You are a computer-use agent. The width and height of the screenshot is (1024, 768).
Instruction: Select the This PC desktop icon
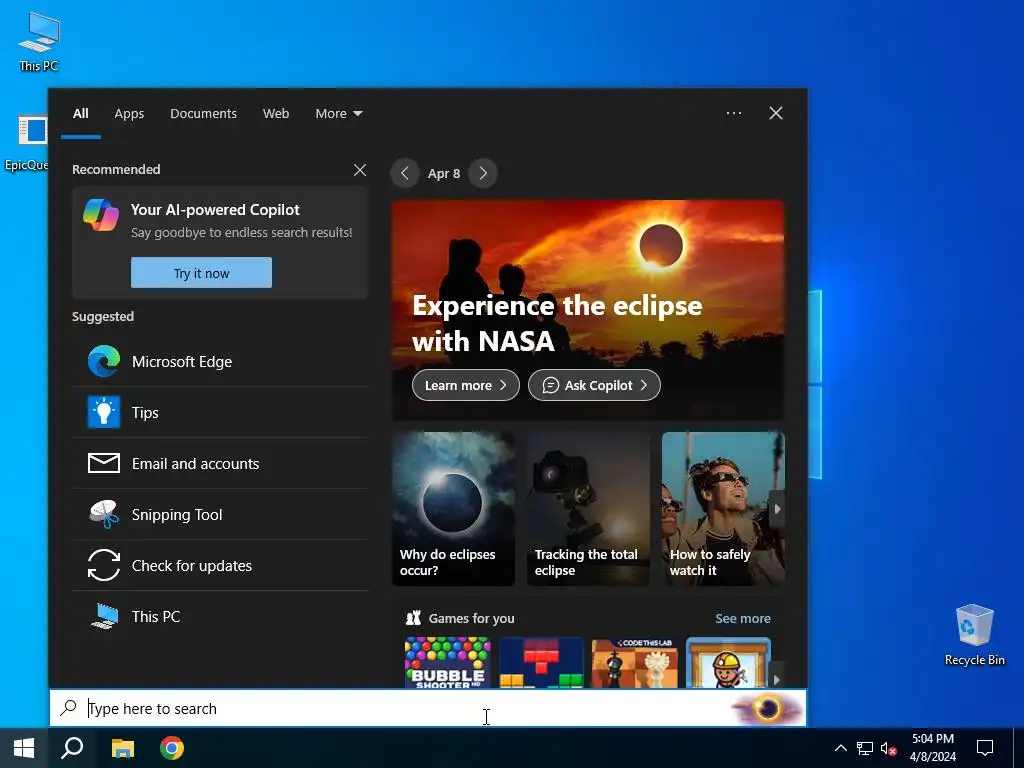click(x=39, y=41)
